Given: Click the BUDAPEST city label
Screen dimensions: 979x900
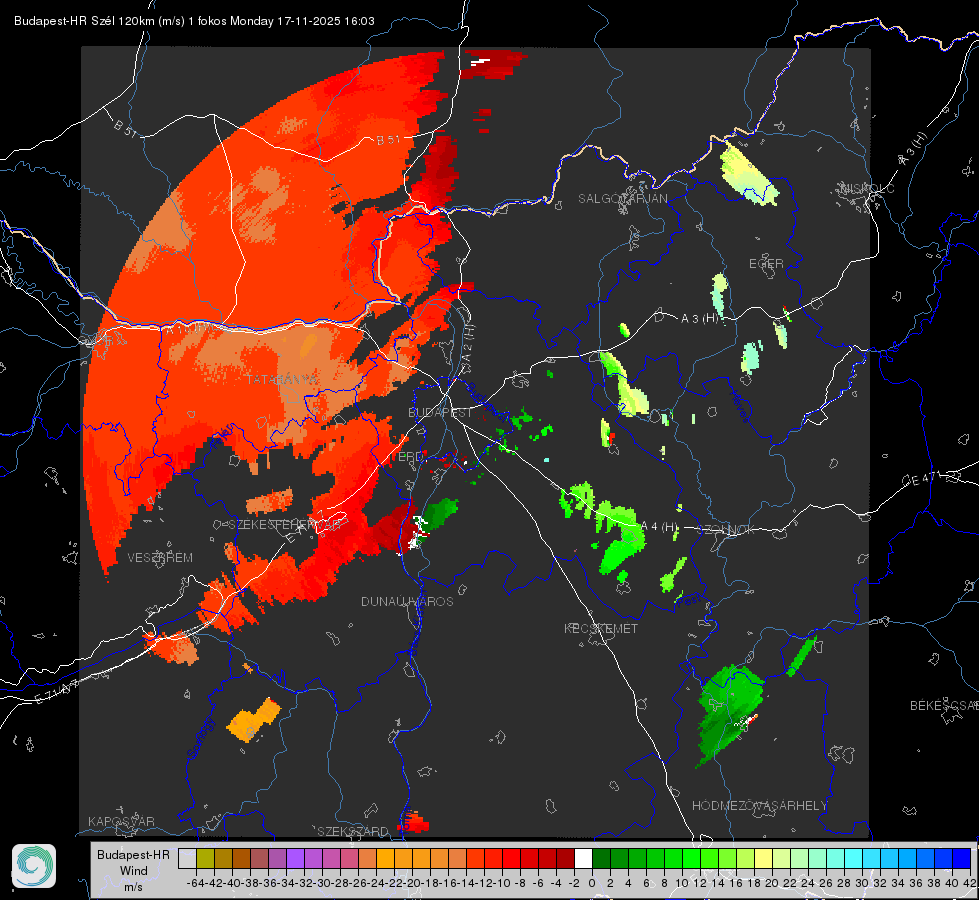Looking at the screenshot, I should [440, 412].
